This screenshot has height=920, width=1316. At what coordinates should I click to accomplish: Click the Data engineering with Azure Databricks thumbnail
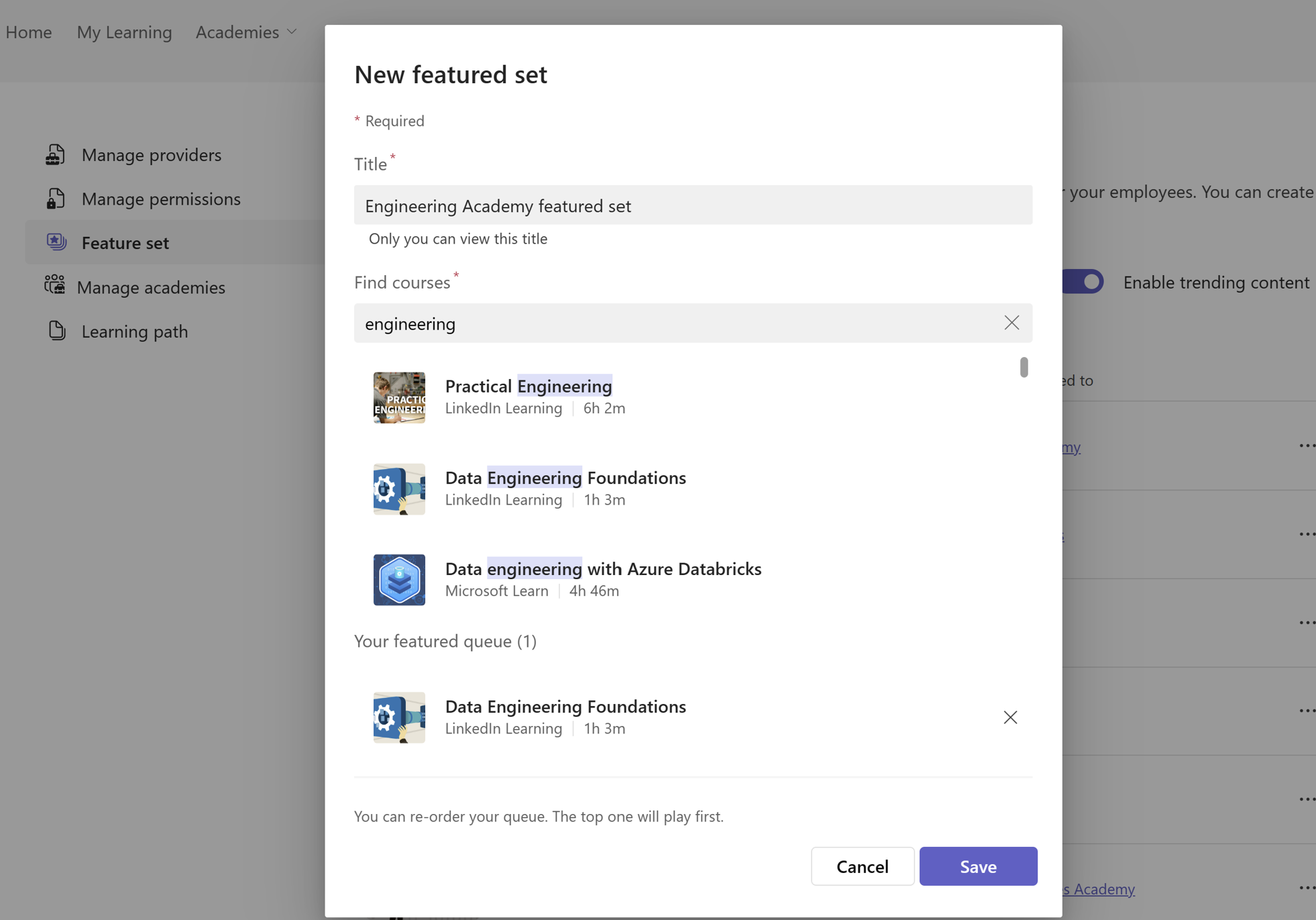tap(399, 579)
